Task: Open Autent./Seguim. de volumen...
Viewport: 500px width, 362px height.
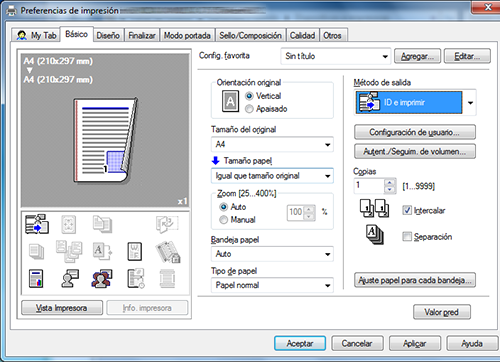Action: coord(415,151)
